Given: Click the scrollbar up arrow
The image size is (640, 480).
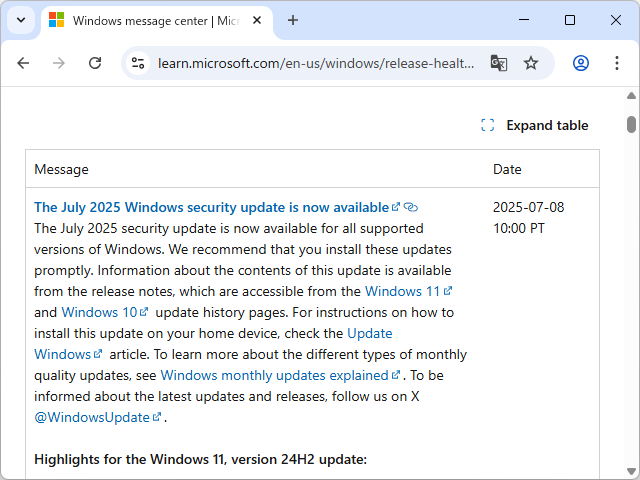Looking at the screenshot, I should point(631,96).
